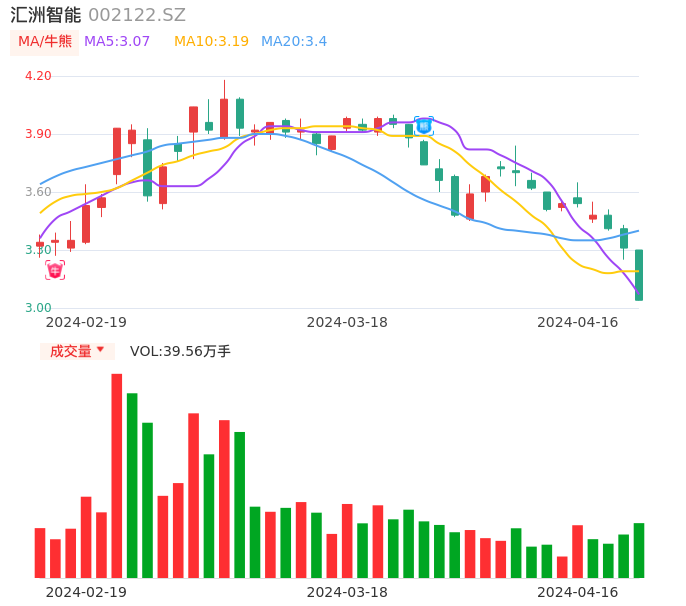This screenshot has height=606, width=686.
Task: Click the 3.90 price axis label
Action: coord(38,134)
